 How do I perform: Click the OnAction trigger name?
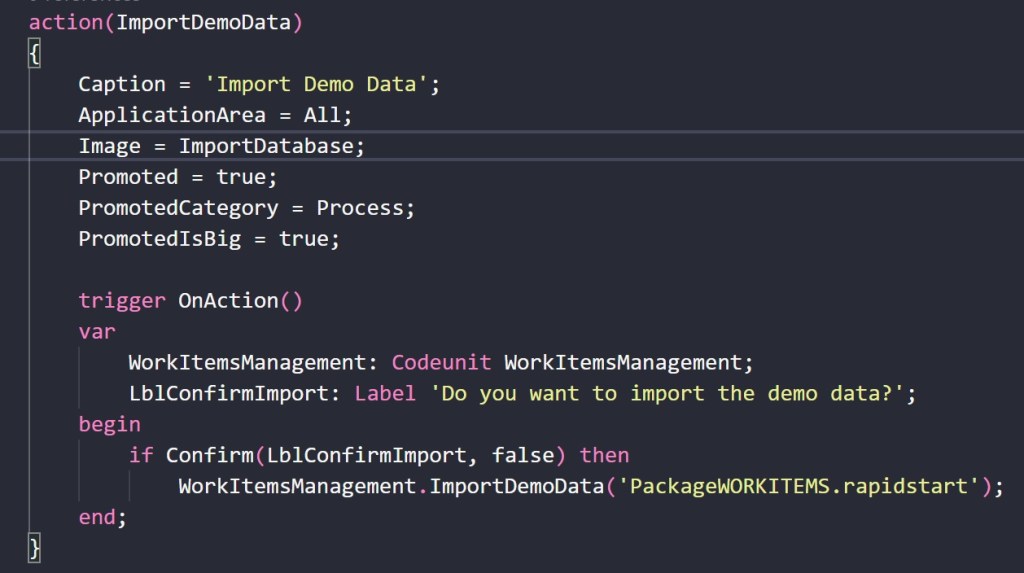(x=227, y=301)
